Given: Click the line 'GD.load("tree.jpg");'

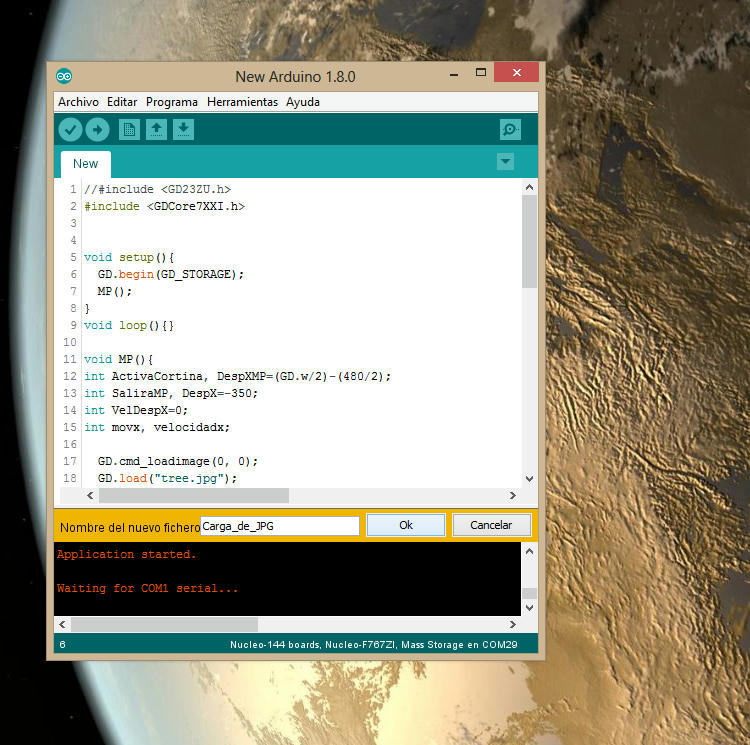Looking at the screenshot, I should 167,478.
